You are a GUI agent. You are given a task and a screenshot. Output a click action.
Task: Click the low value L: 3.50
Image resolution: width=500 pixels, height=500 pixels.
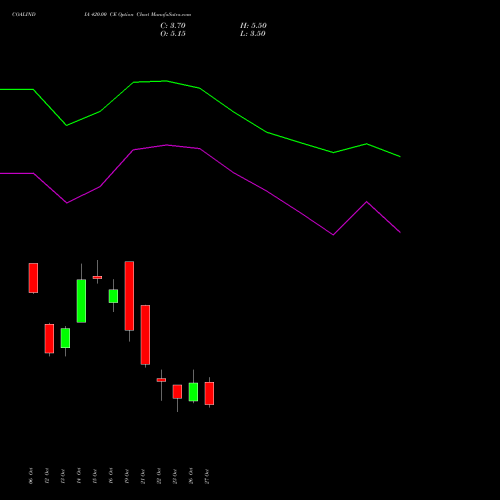(253, 34)
